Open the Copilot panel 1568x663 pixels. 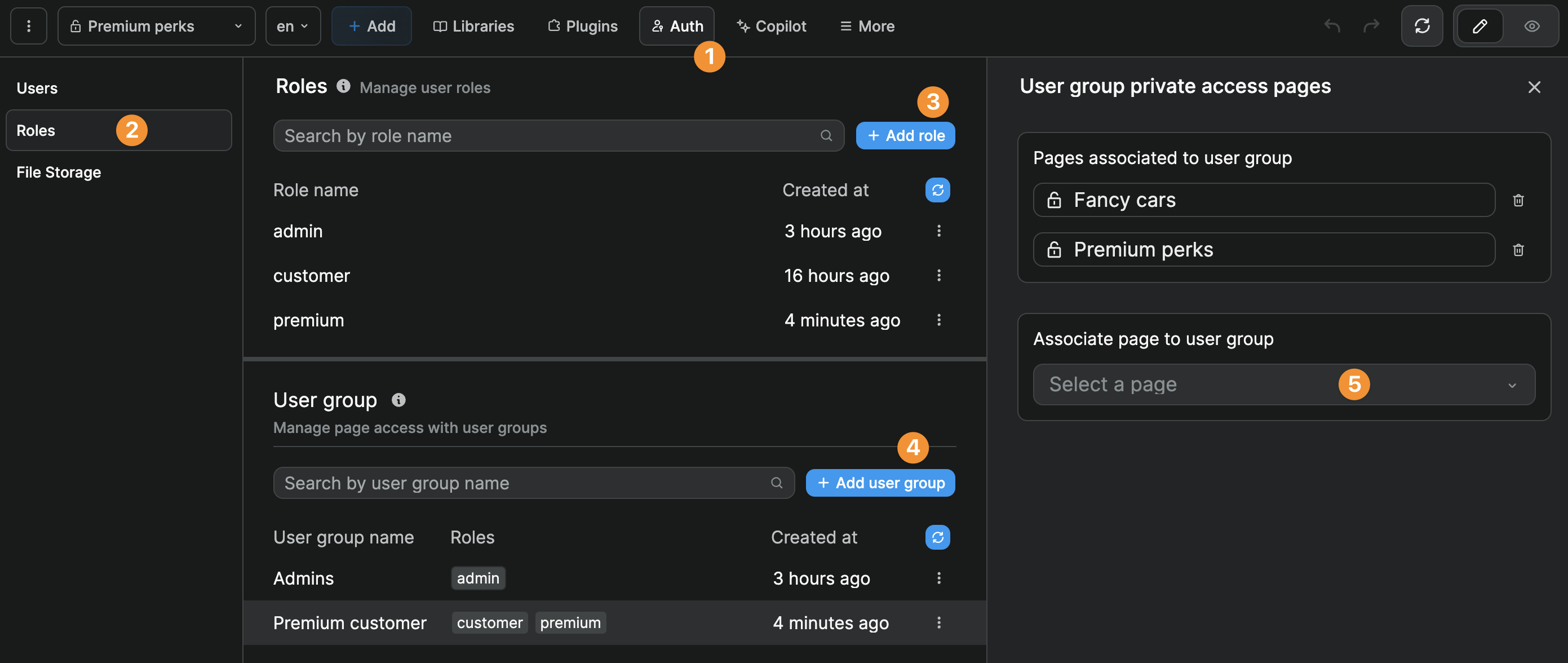pyautogui.click(x=771, y=25)
